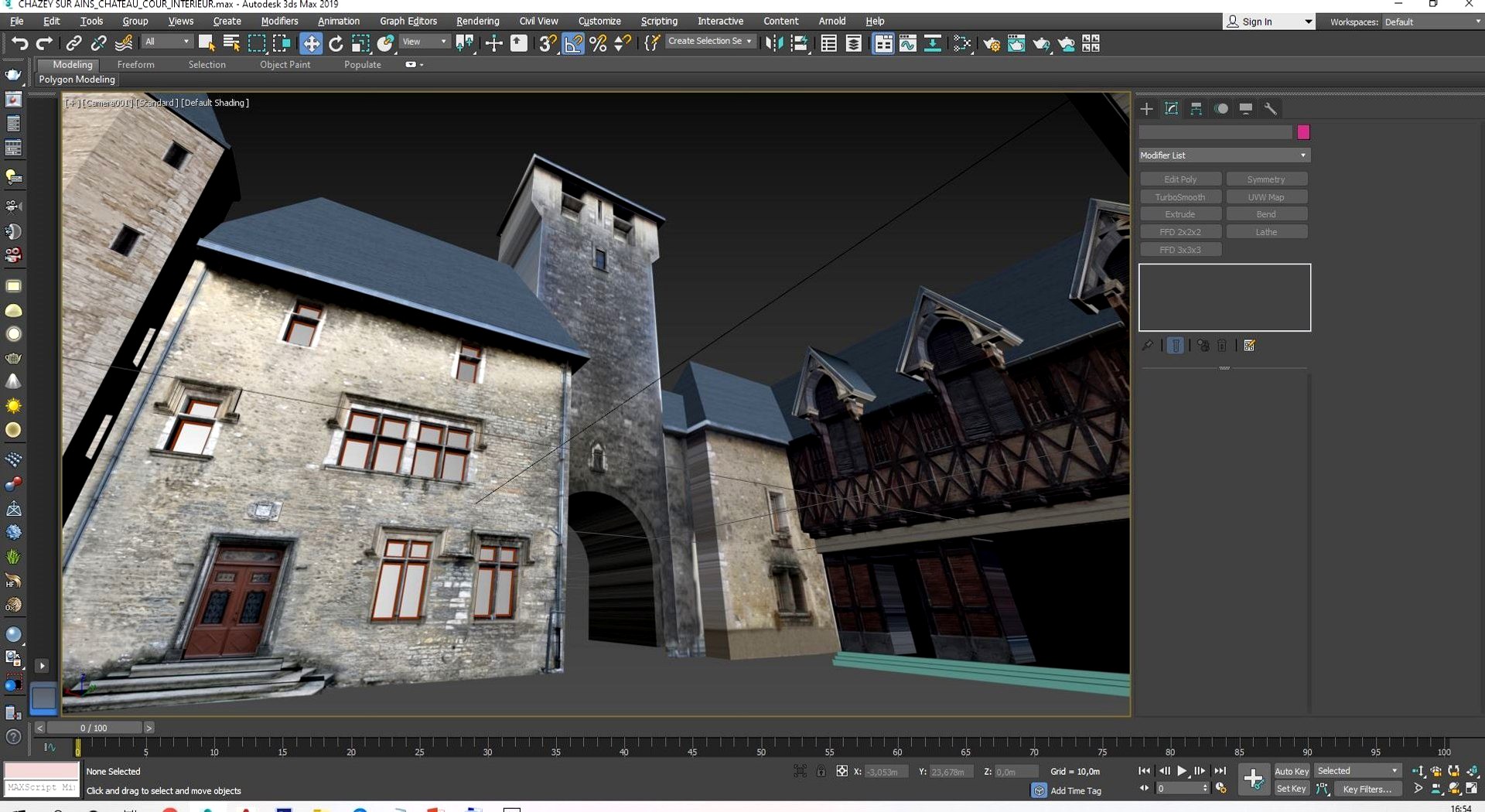
Task: Switch to the Modify command panel tab
Action: tap(1171, 109)
